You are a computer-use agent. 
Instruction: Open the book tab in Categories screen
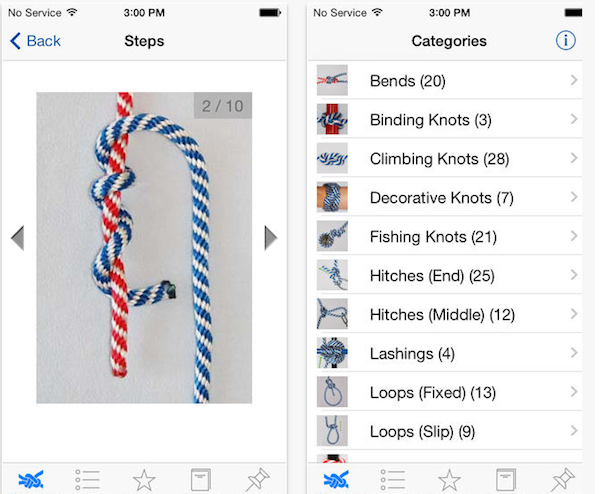(x=506, y=479)
